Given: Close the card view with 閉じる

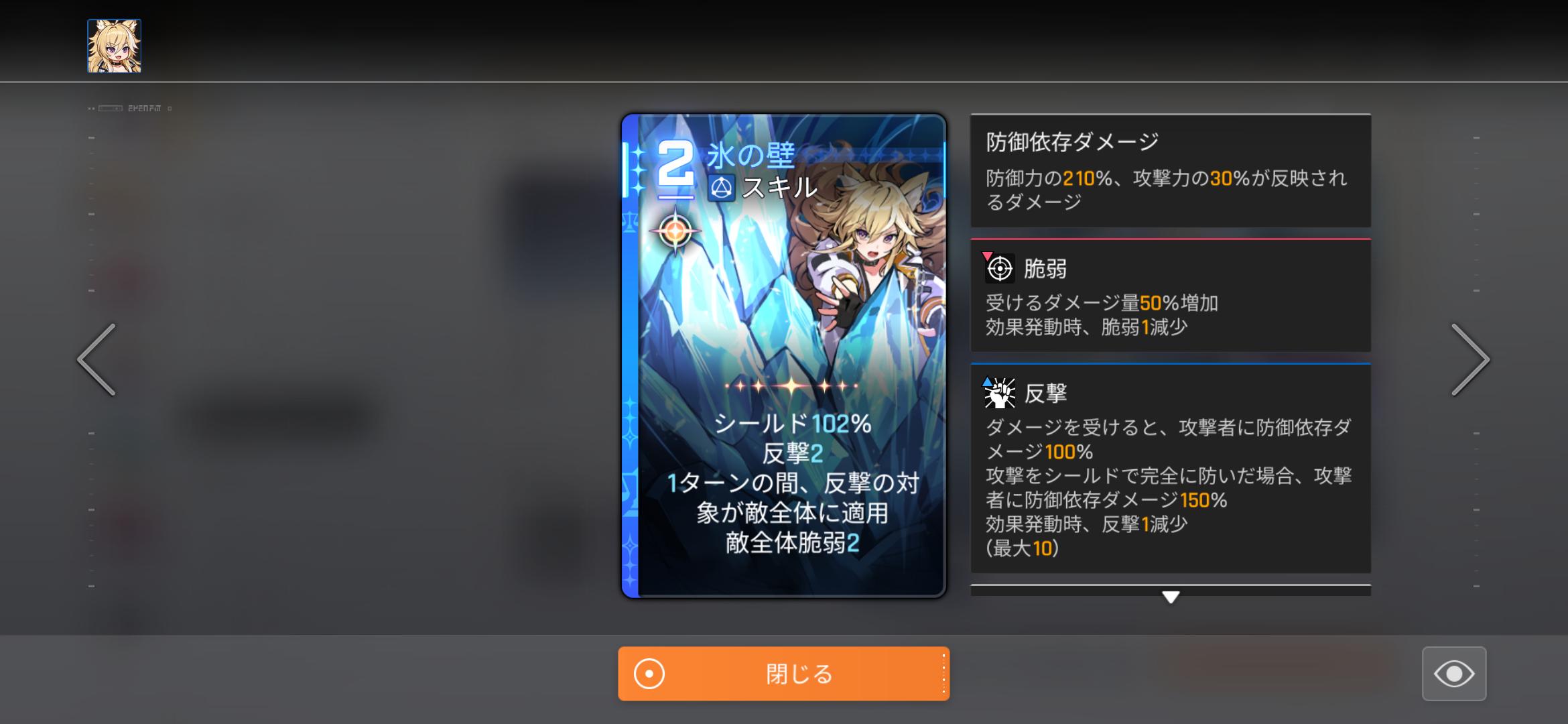Looking at the screenshot, I should point(783,674).
